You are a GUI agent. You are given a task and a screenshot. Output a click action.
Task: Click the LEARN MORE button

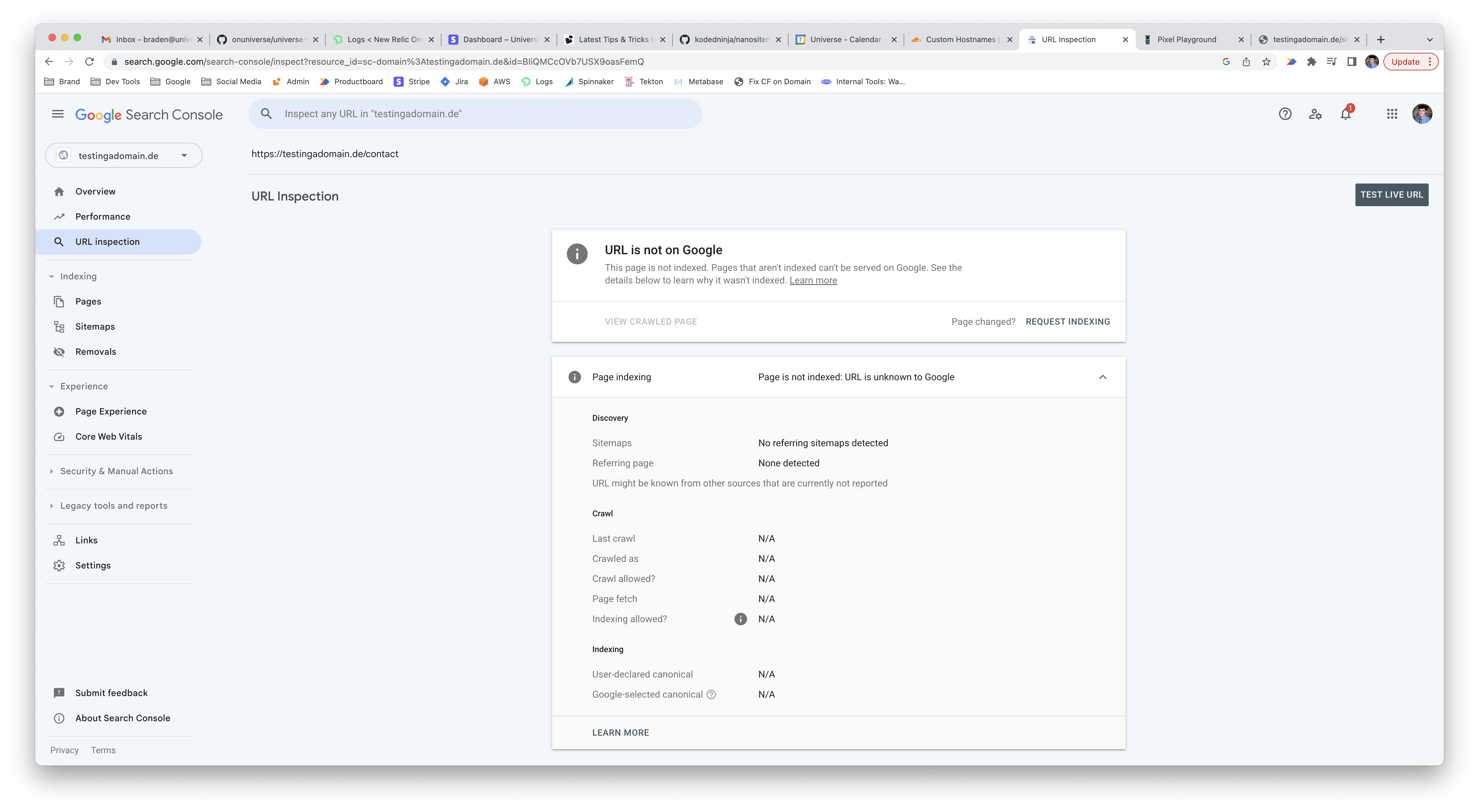(620, 733)
